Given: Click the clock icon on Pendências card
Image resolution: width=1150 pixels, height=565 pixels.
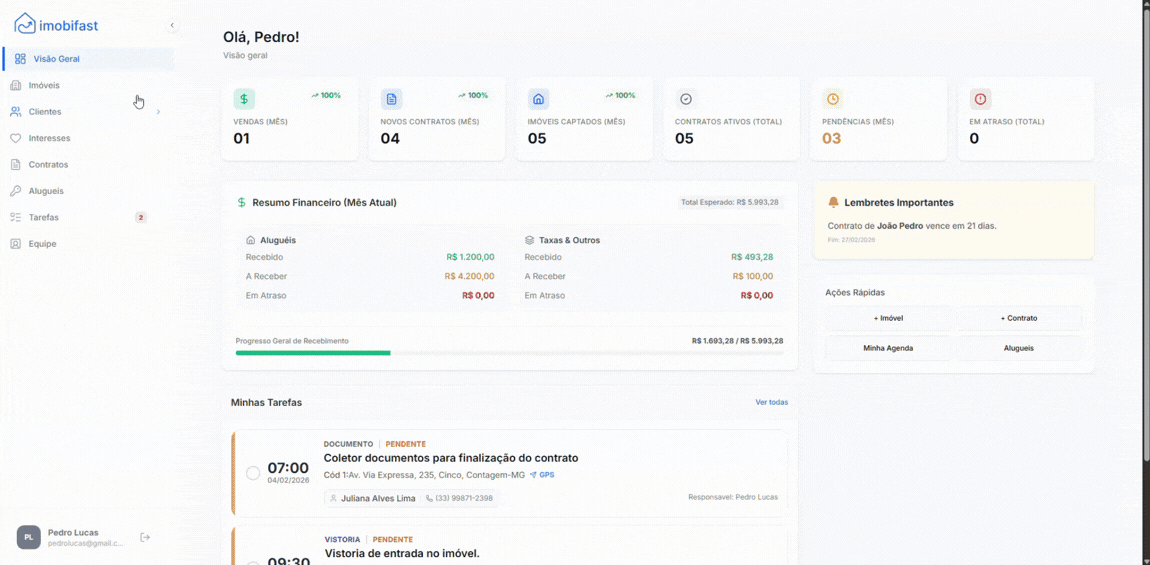Looking at the screenshot, I should click(x=832, y=99).
